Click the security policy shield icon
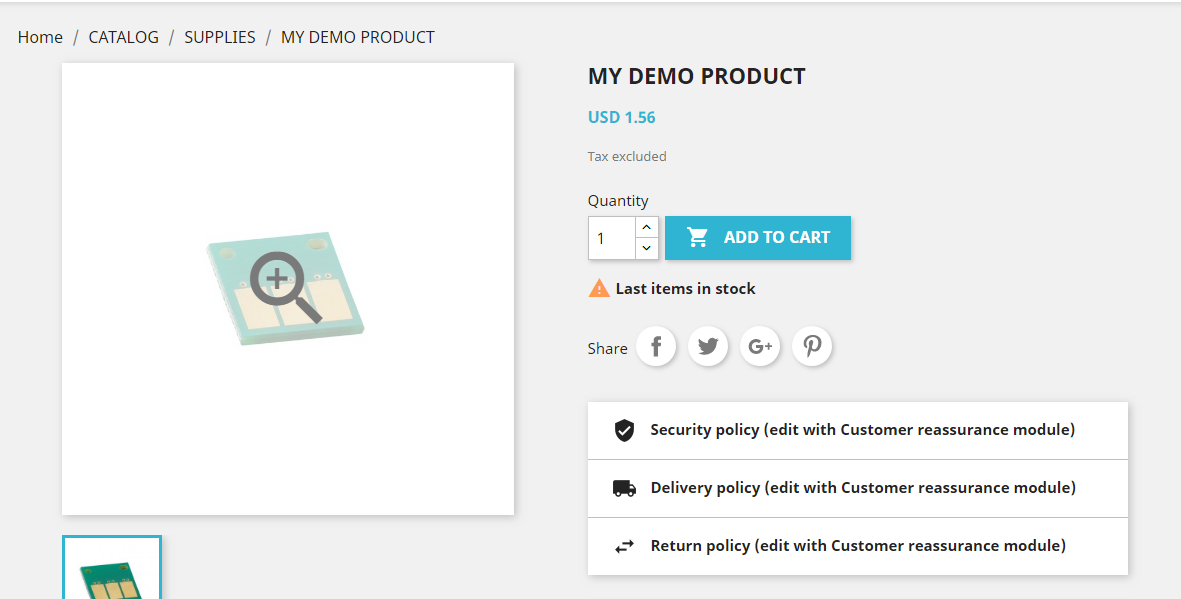This screenshot has width=1181, height=599. coord(624,431)
